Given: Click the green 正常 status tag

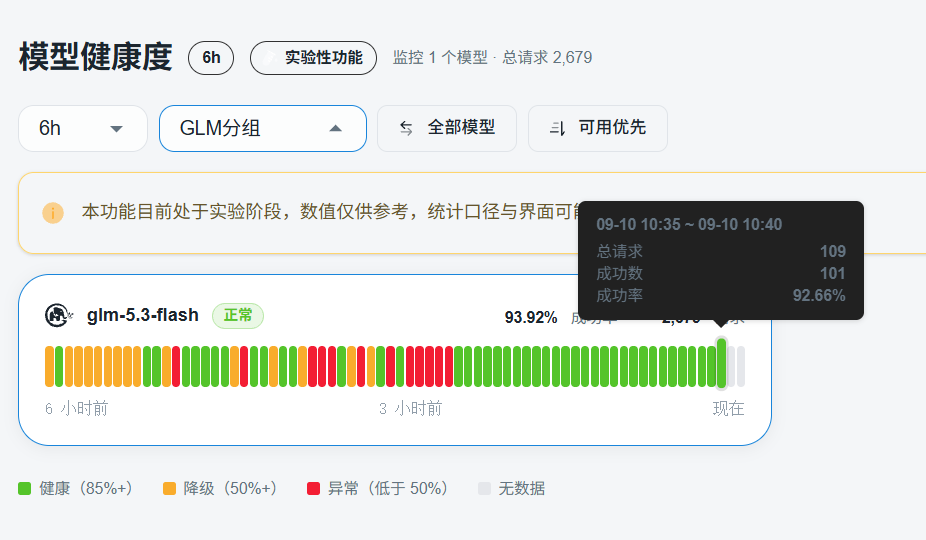Looking at the screenshot, I should [238, 315].
